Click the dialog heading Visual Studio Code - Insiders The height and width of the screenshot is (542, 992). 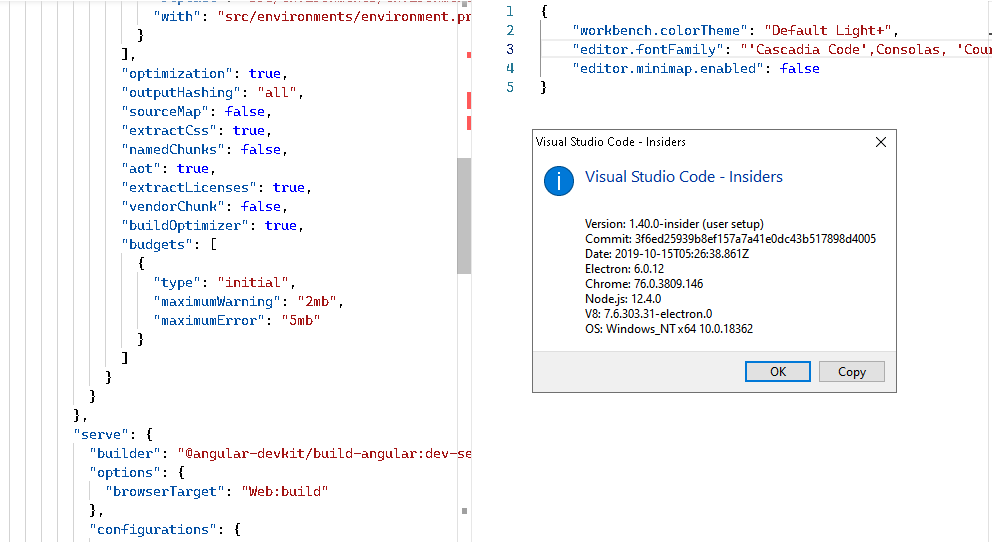683,176
